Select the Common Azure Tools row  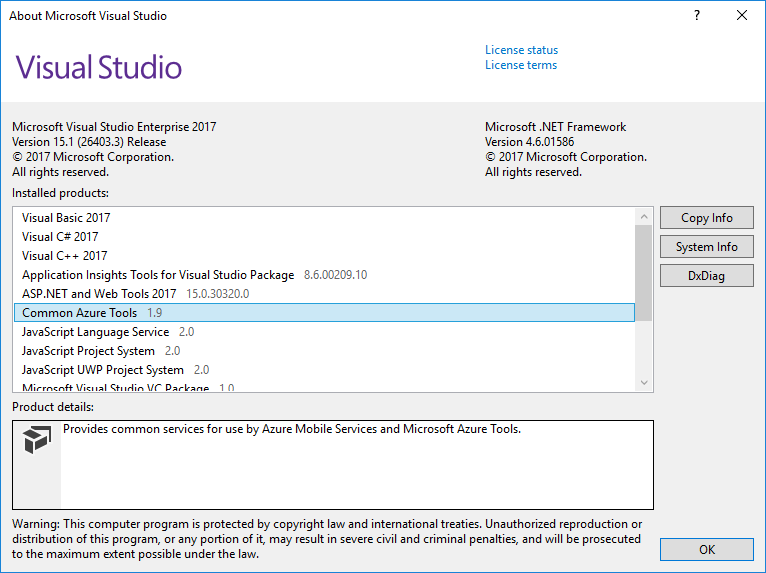click(x=324, y=313)
